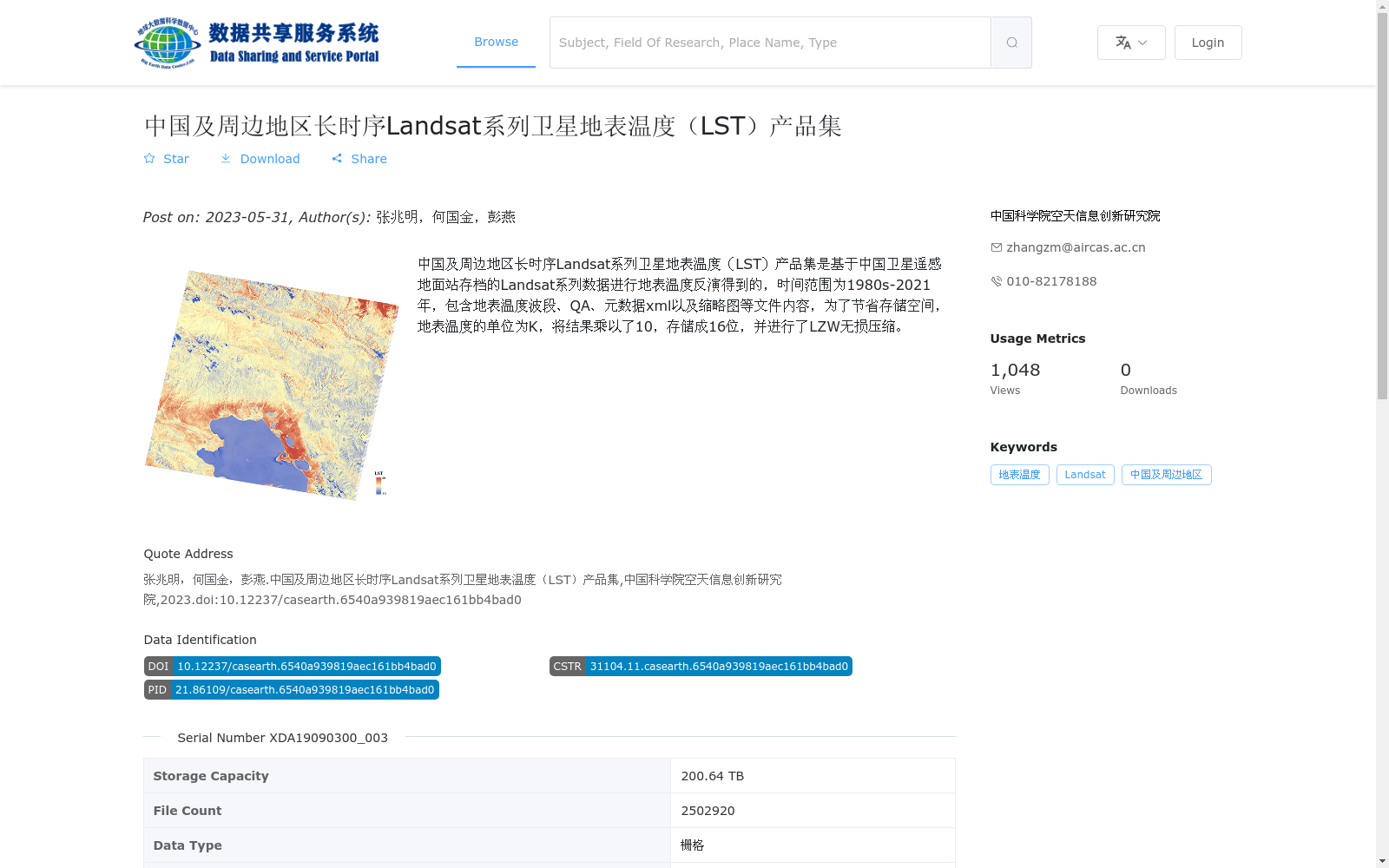Image resolution: width=1389 pixels, height=868 pixels.
Task: Click the phone icon beside 010-82178188
Action: (x=996, y=281)
